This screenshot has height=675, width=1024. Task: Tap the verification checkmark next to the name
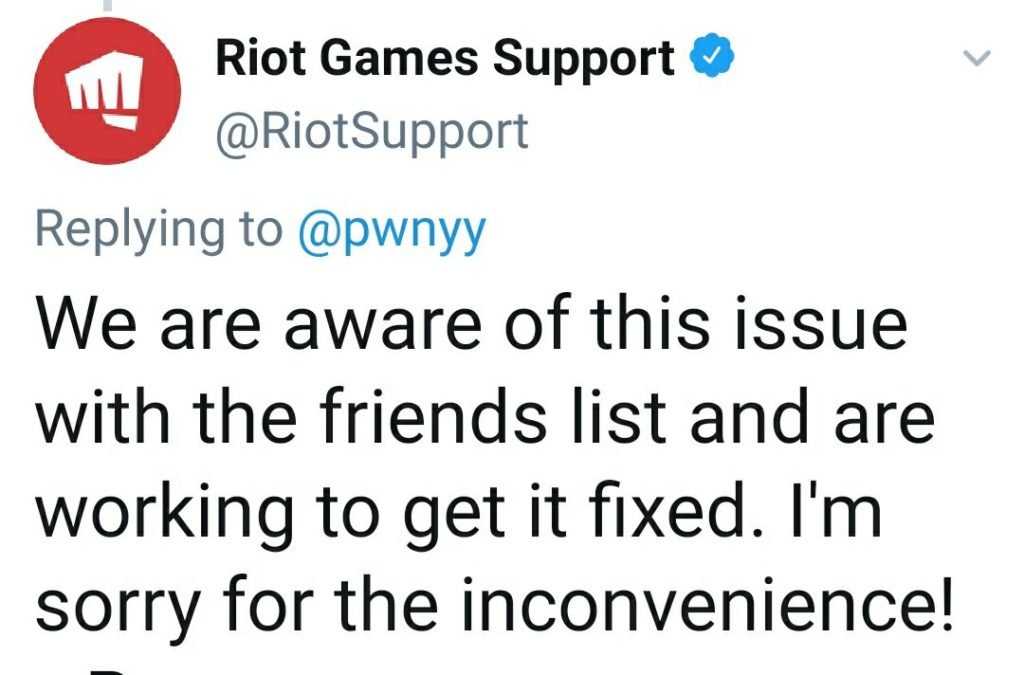click(713, 58)
